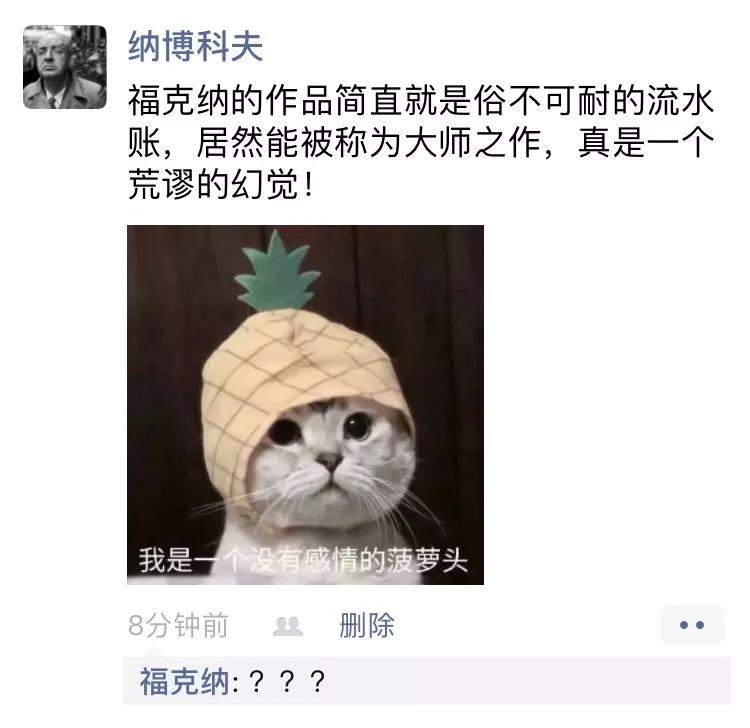Delete the post via 删除

367,625
